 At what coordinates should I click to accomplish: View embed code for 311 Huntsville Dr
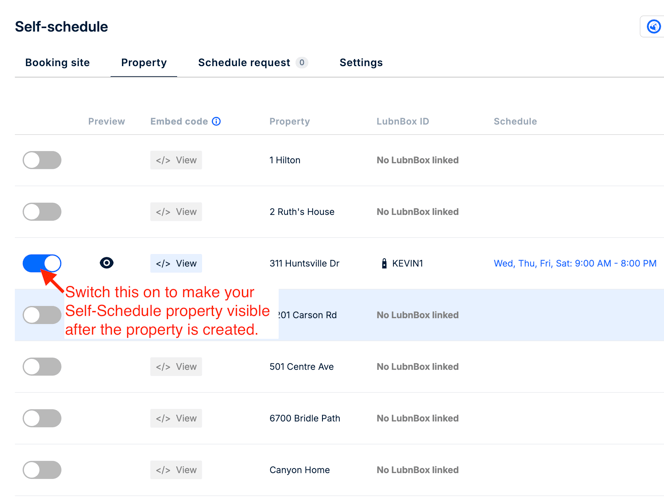tap(176, 264)
